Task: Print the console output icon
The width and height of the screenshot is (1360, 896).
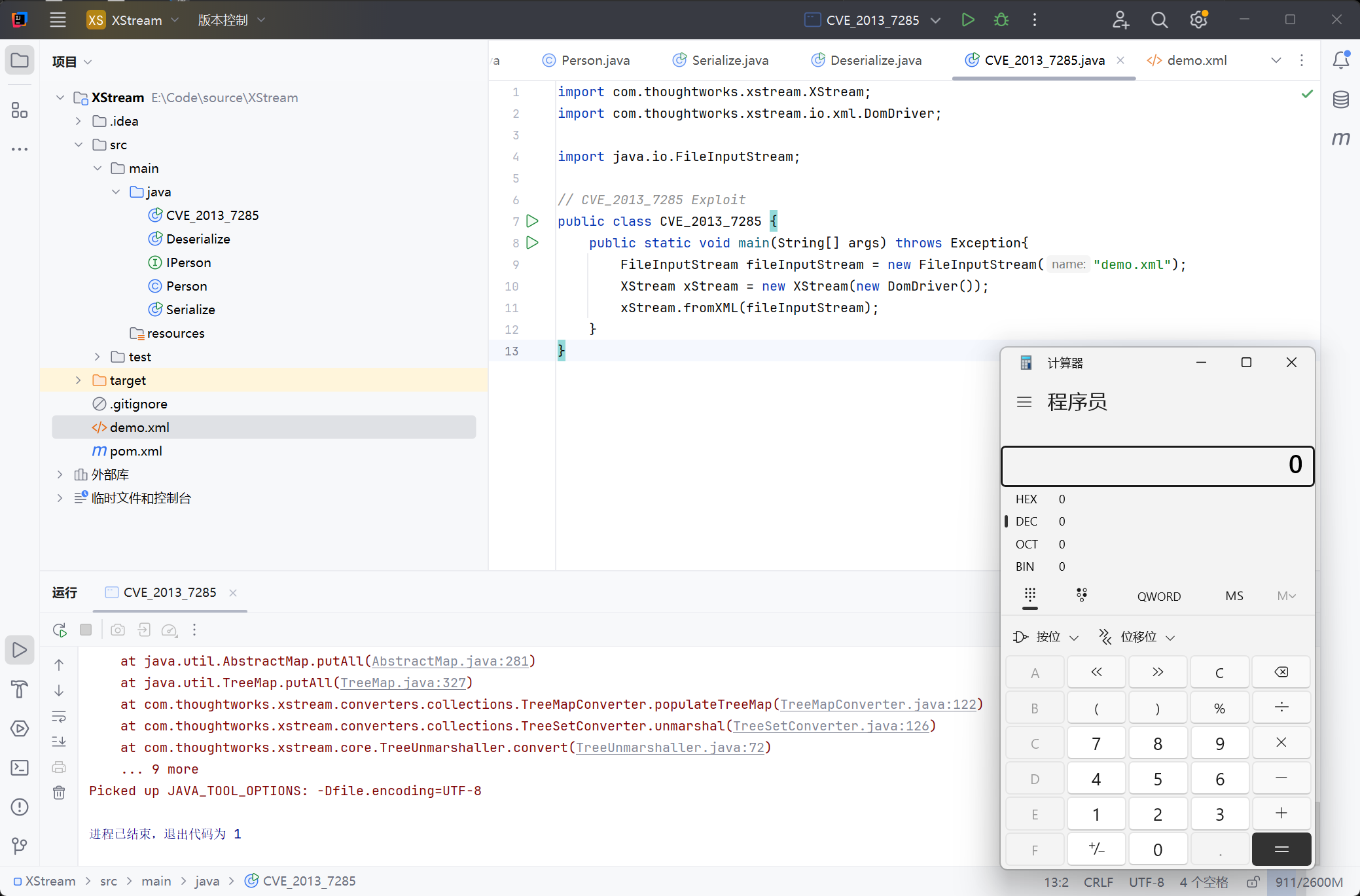Action: coord(59,766)
